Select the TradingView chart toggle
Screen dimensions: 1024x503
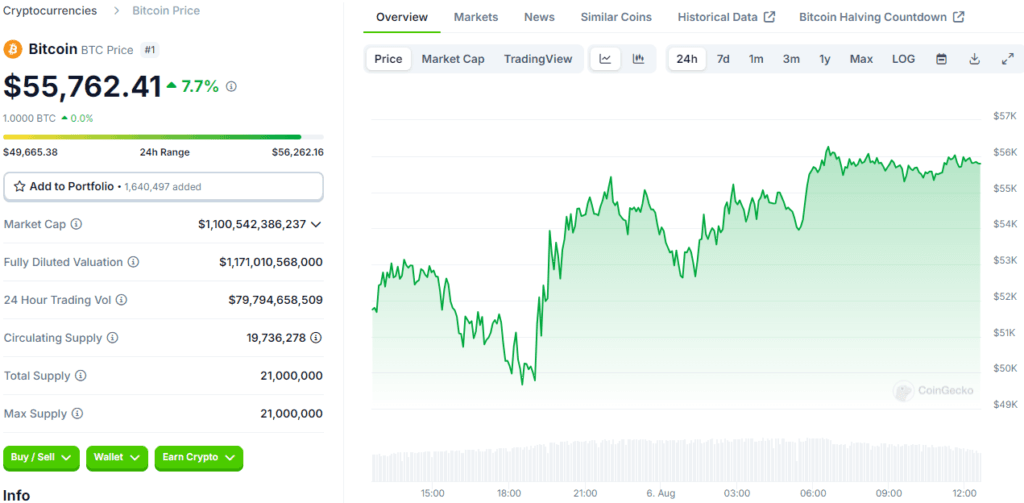click(x=538, y=59)
